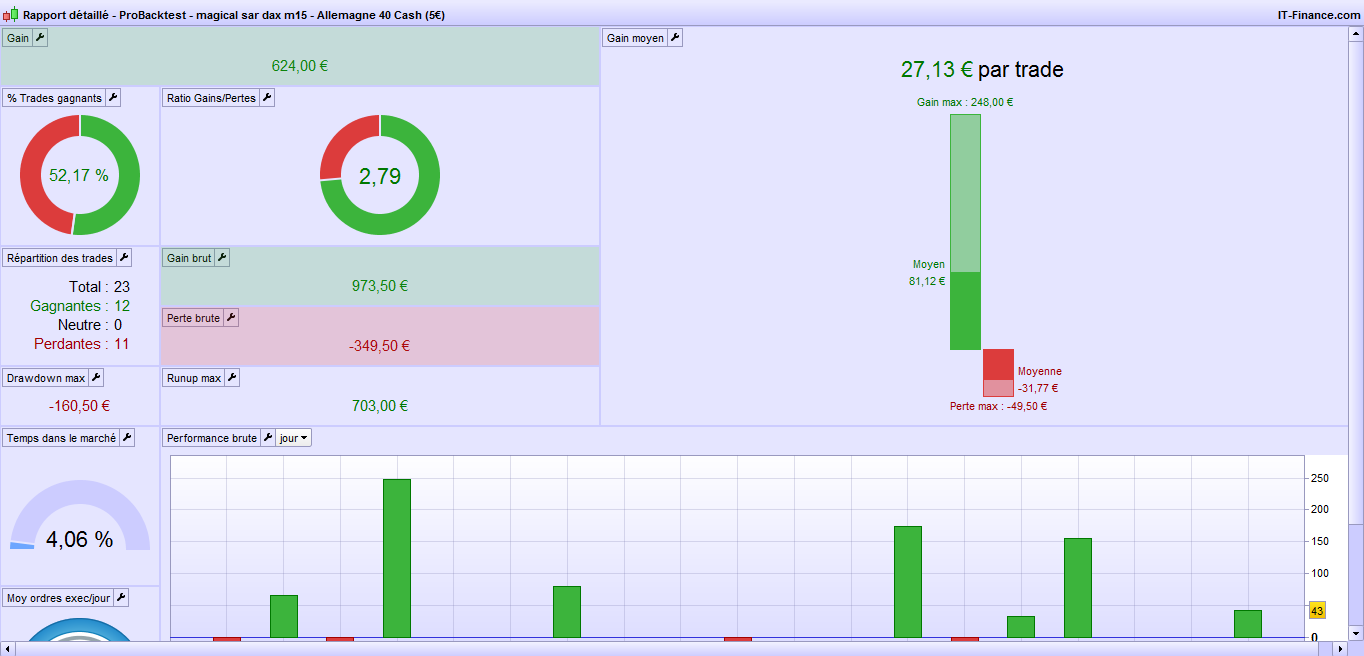The image size is (1364, 656).
Task: Open Moy ordres exec/jour wrench settings
Action: click(121, 598)
